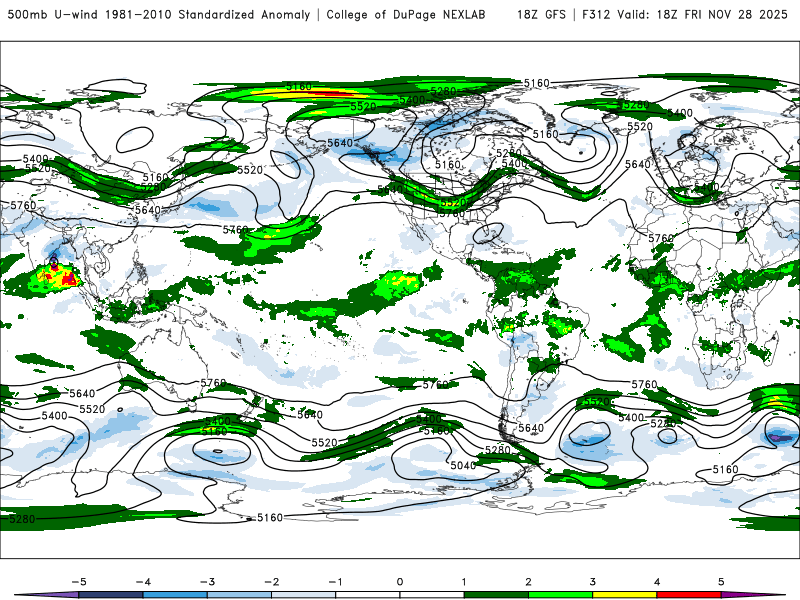Click the 'College of DuPage NEXLAB' text
Image resolution: width=800 pixels, height=600 pixels.
point(406,14)
